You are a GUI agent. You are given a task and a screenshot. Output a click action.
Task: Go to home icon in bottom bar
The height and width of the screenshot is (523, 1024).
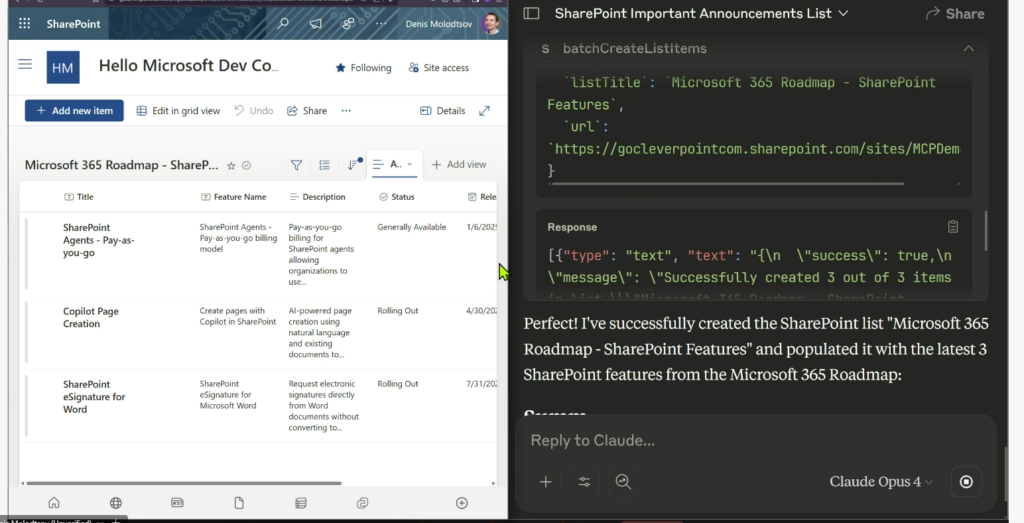[x=54, y=502]
